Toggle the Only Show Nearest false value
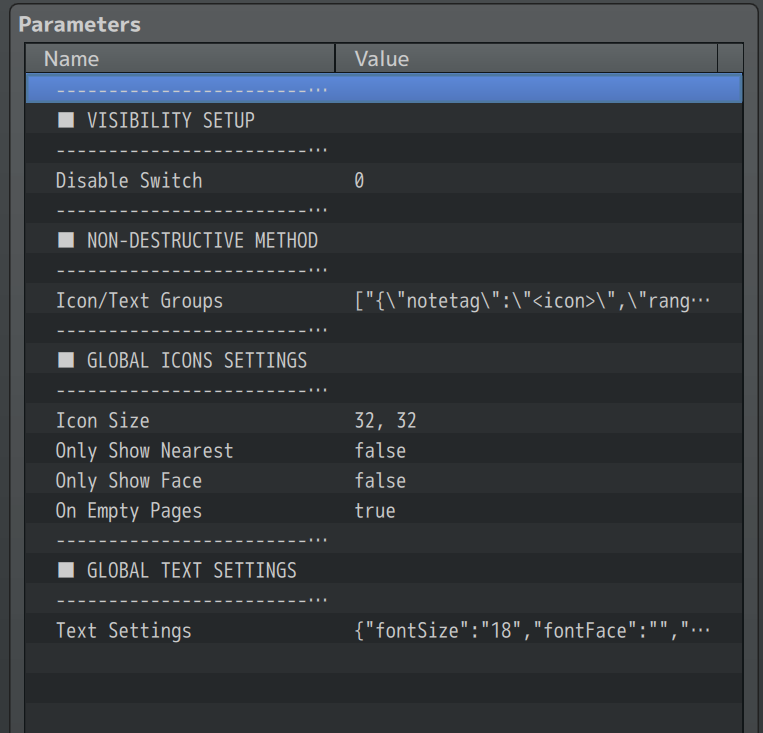 pyautogui.click(x=380, y=451)
